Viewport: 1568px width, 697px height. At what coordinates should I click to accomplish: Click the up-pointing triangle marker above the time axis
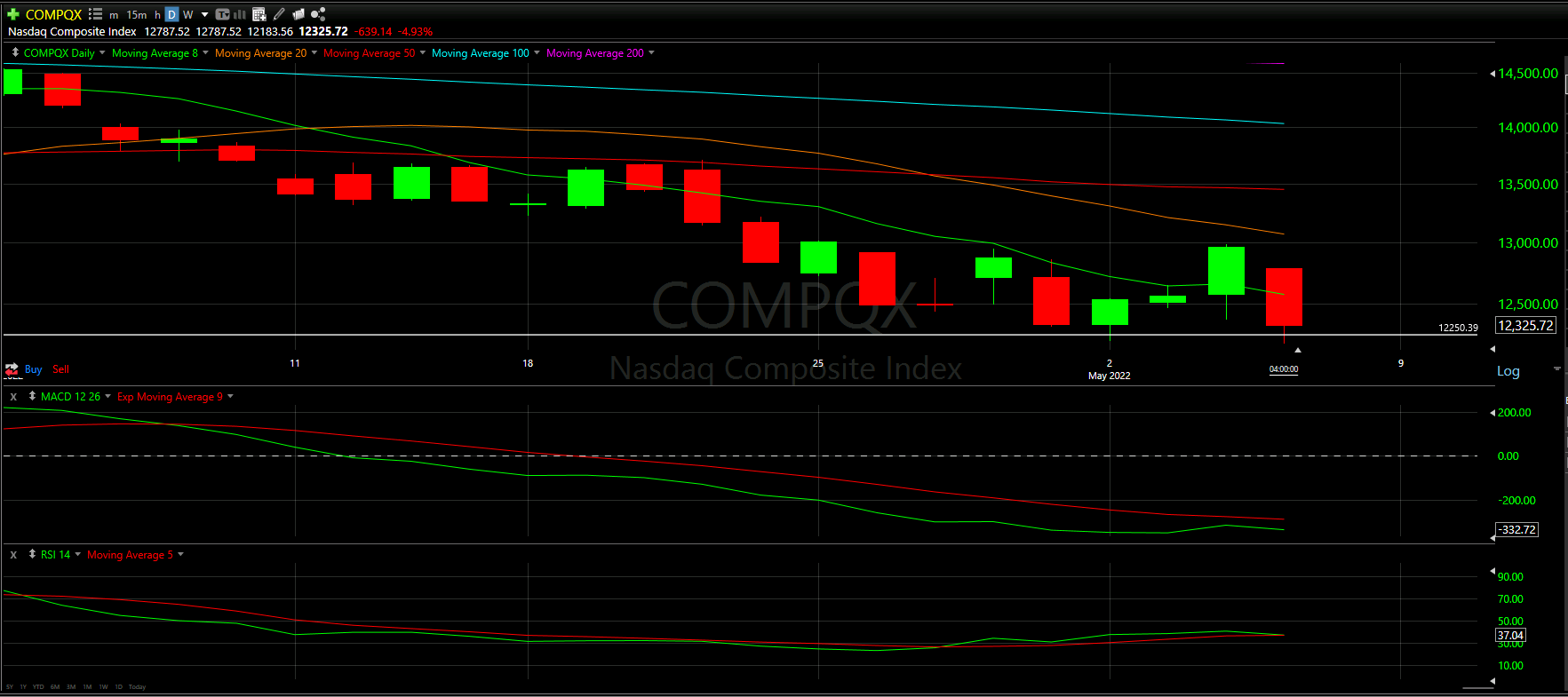click(x=1298, y=350)
